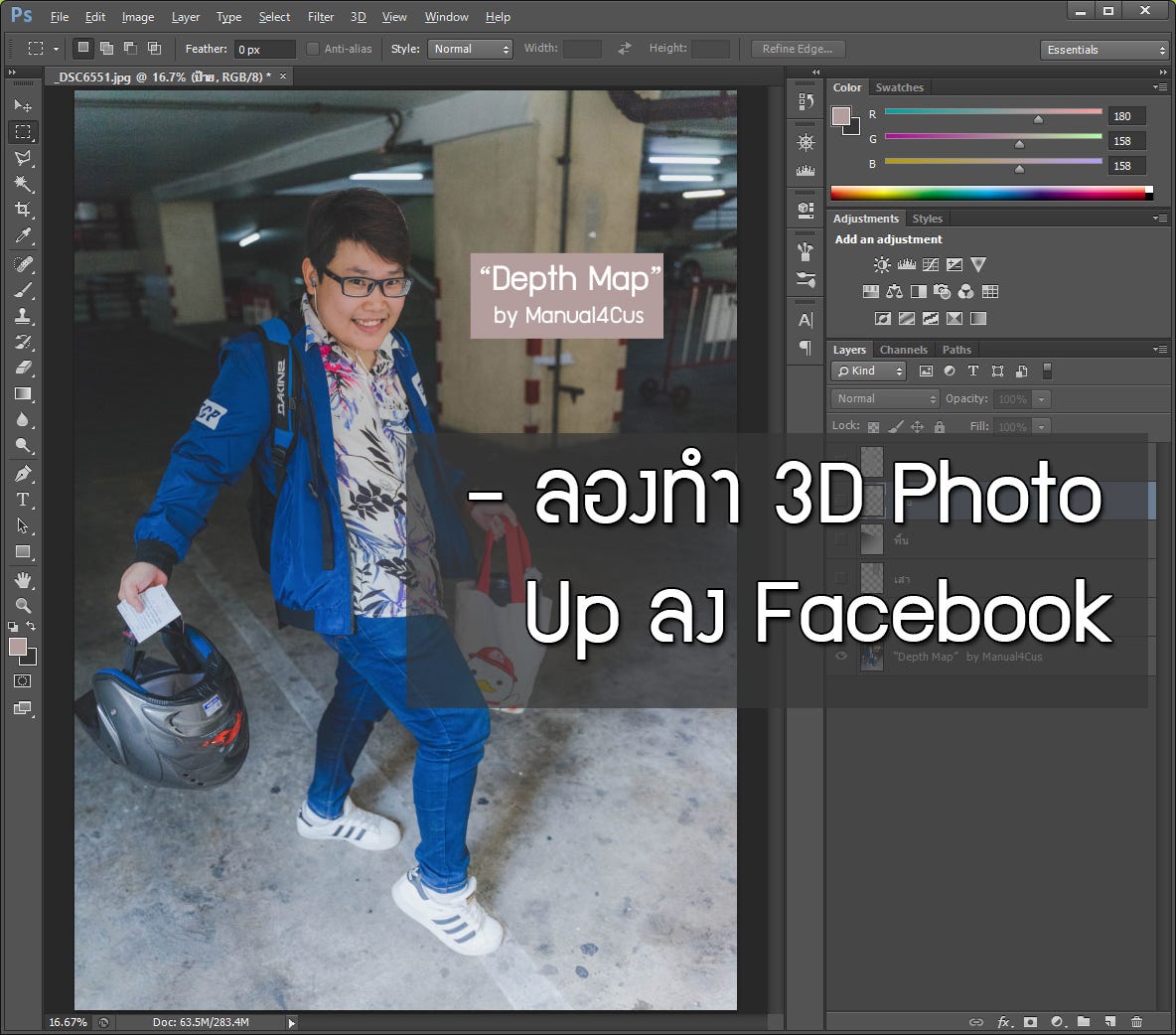
Task: Select the Clone Stamp tool
Action: point(23,316)
